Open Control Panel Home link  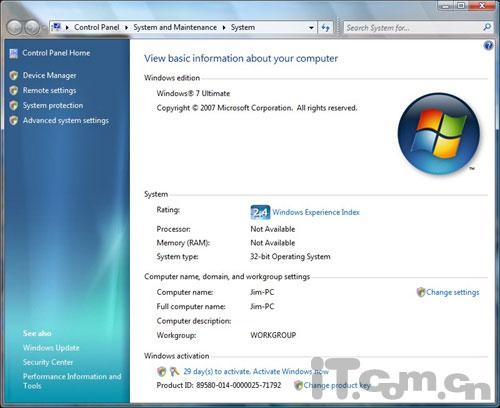pos(56,53)
